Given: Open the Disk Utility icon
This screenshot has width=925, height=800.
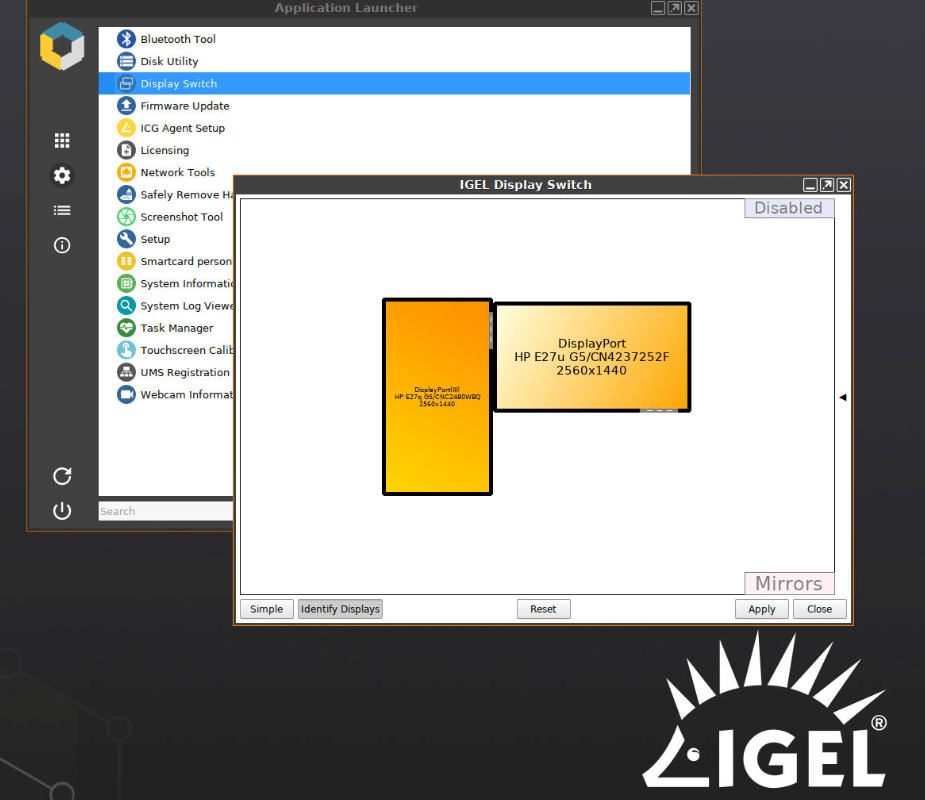Looking at the screenshot, I should [126, 61].
